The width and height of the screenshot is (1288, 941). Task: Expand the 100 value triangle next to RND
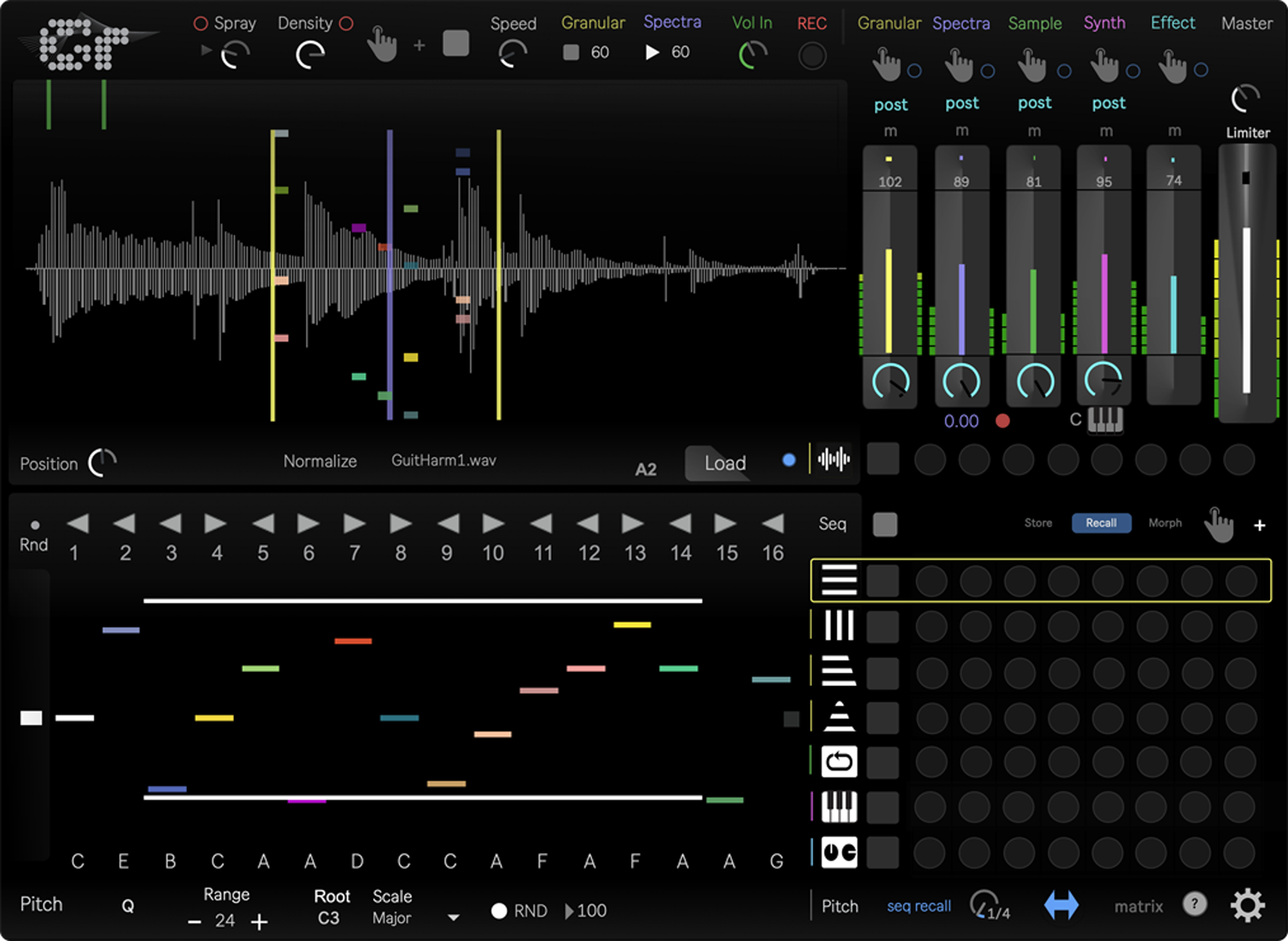[x=569, y=911]
